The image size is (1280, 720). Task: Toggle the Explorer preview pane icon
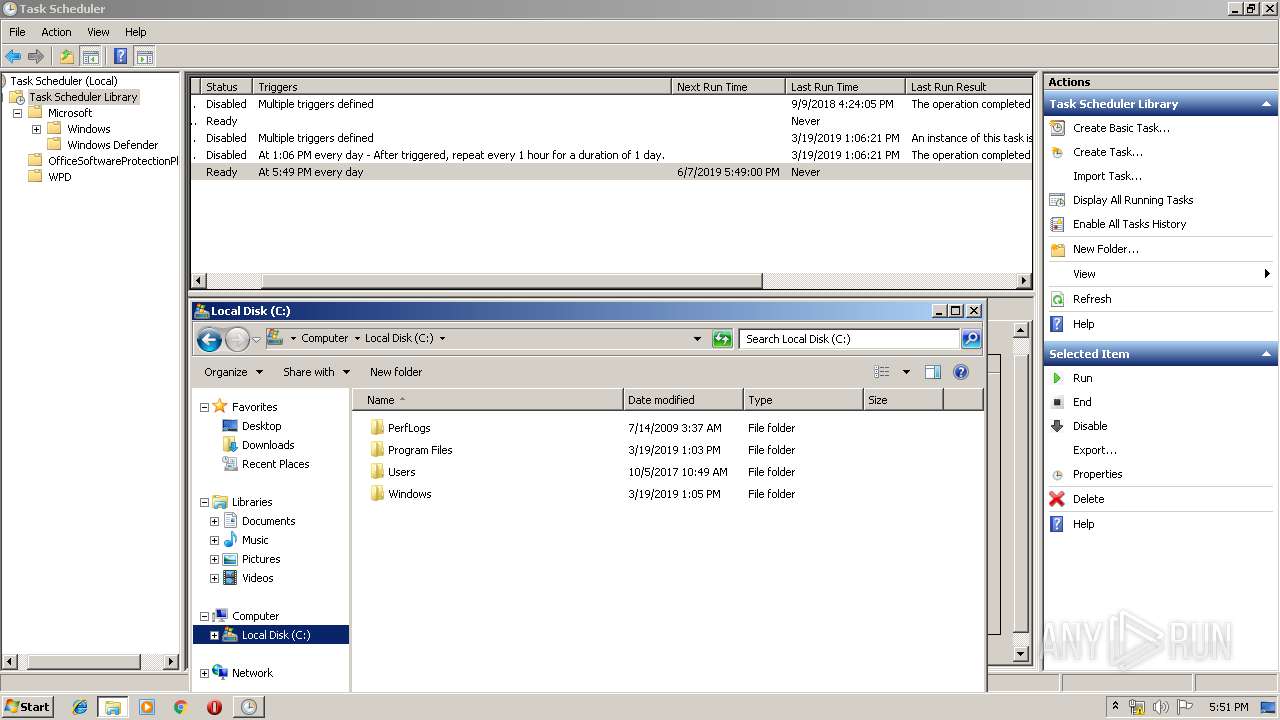(932, 372)
